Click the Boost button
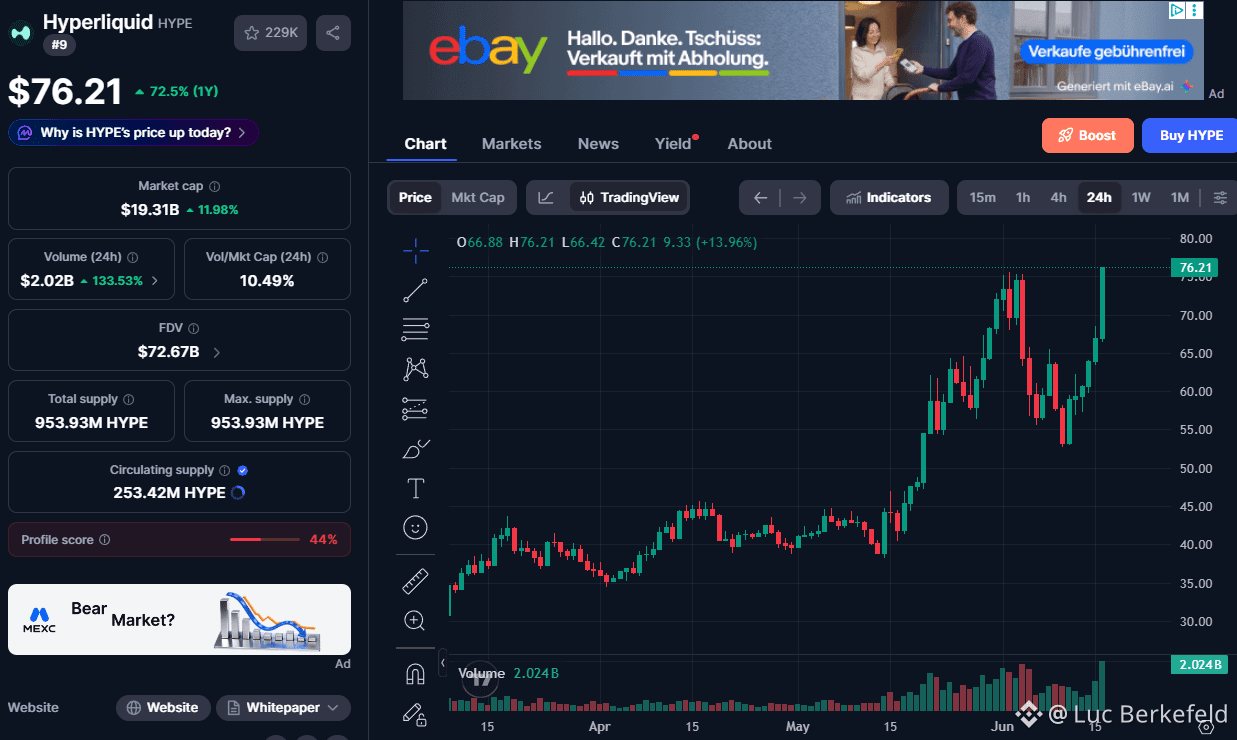Screen dimensions: 1237x740 [1087, 135]
